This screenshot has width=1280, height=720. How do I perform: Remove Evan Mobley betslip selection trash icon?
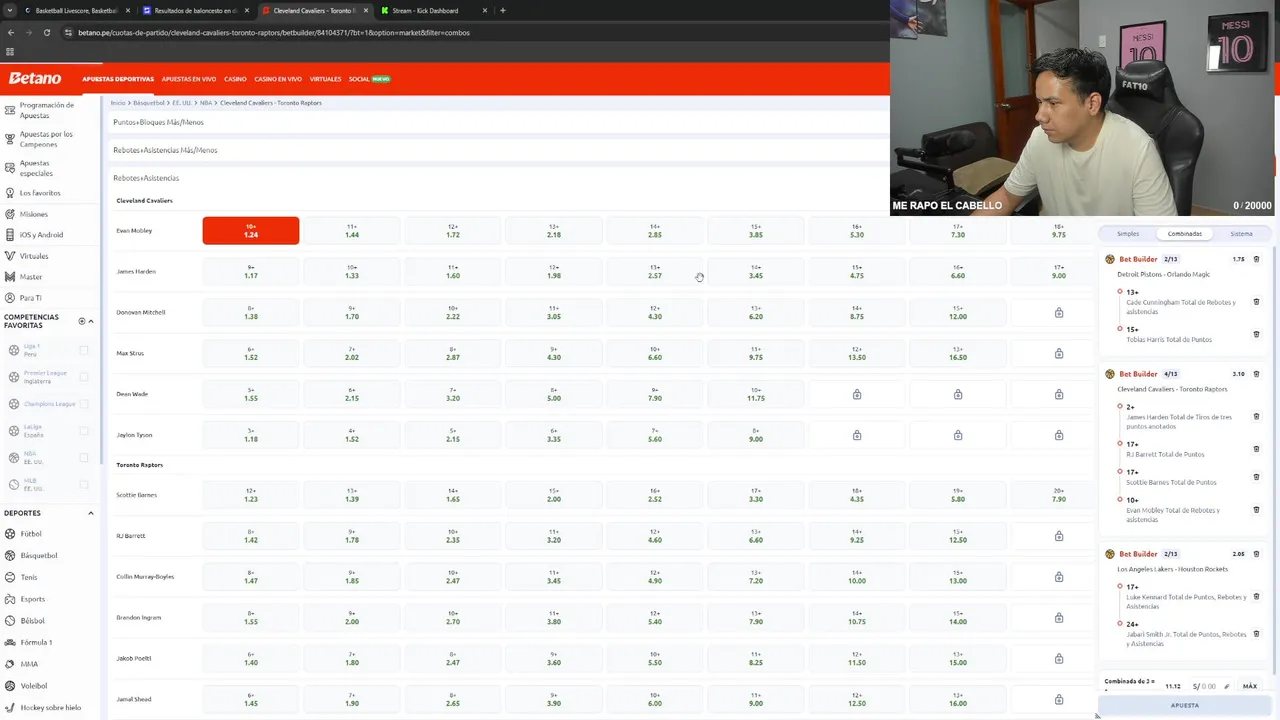tap(1257, 510)
